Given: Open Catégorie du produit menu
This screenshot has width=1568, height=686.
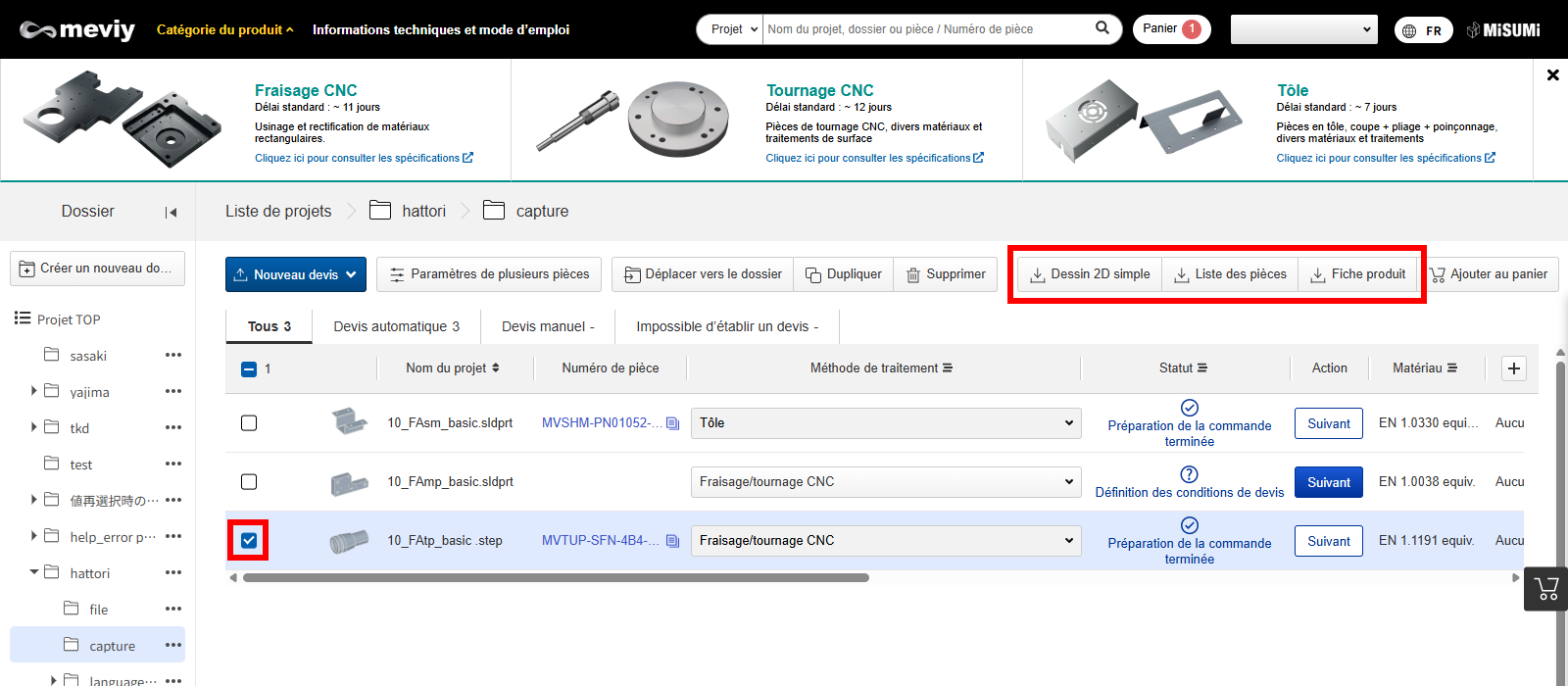Looking at the screenshot, I should [224, 29].
